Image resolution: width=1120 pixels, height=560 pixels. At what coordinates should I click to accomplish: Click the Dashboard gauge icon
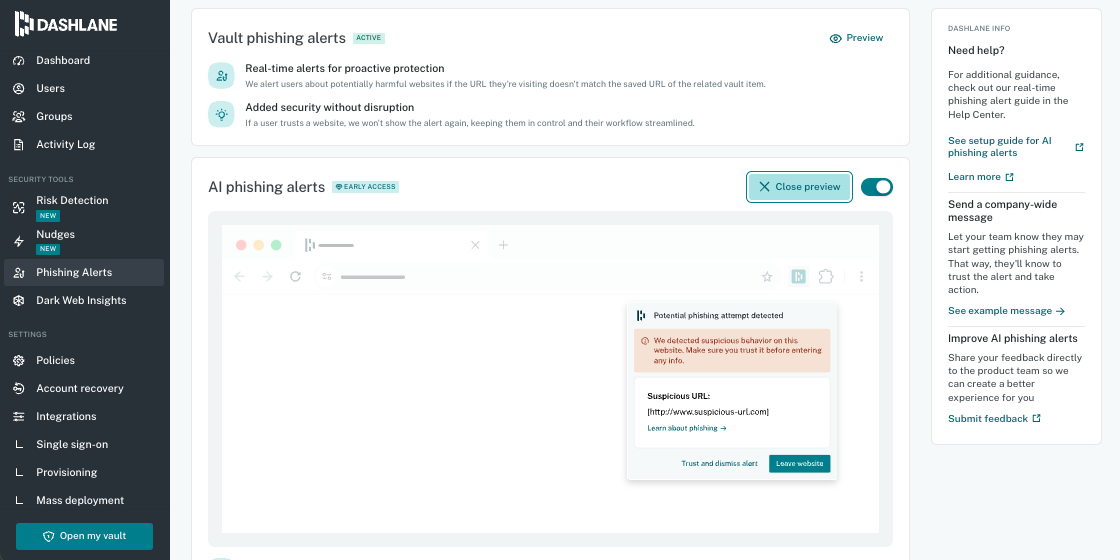click(x=19, y=61)
